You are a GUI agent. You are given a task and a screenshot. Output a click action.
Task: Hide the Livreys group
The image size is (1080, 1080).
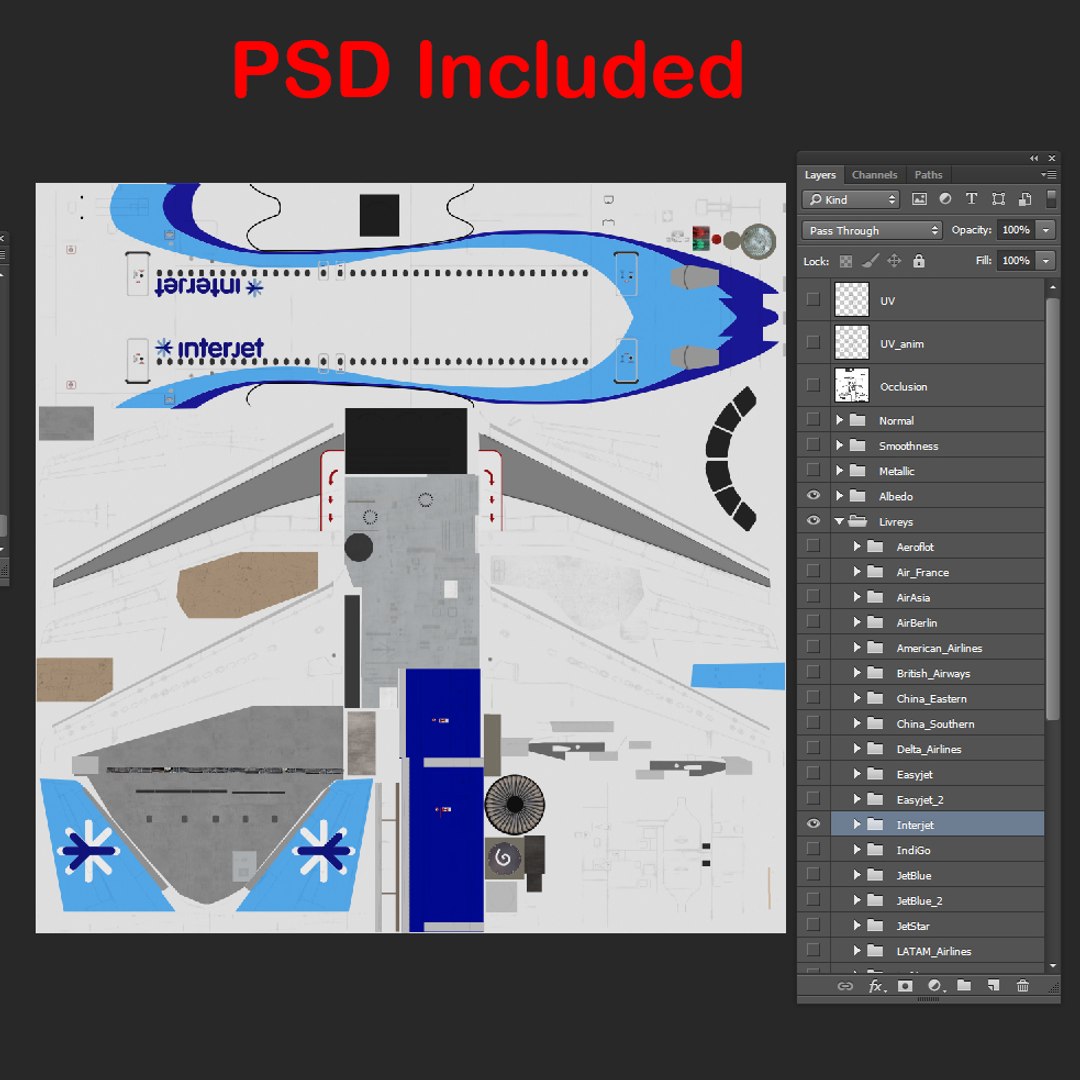[813, 521]
